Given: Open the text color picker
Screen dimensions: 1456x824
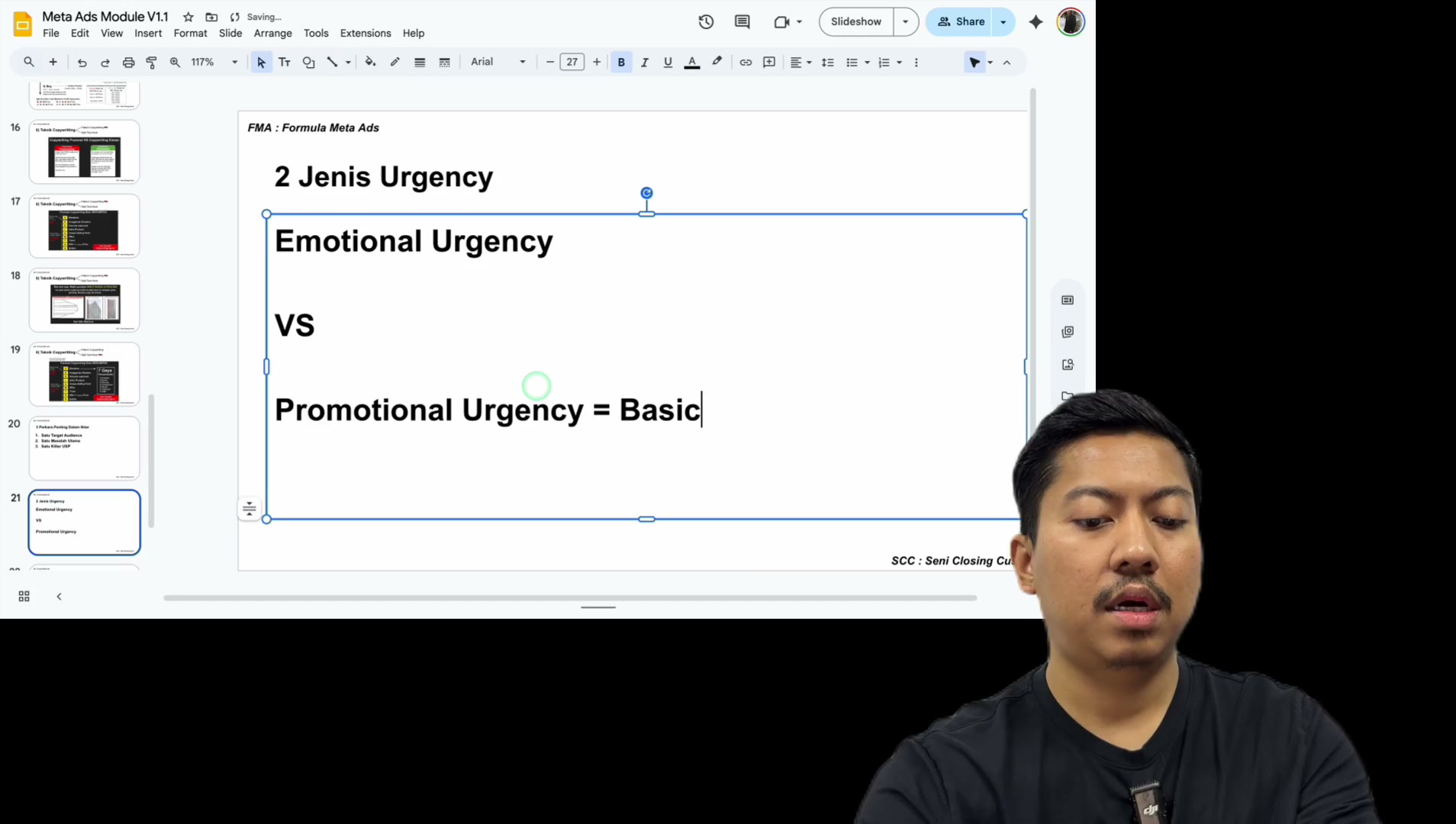Looking at the screenshot, I should point(692,63).
